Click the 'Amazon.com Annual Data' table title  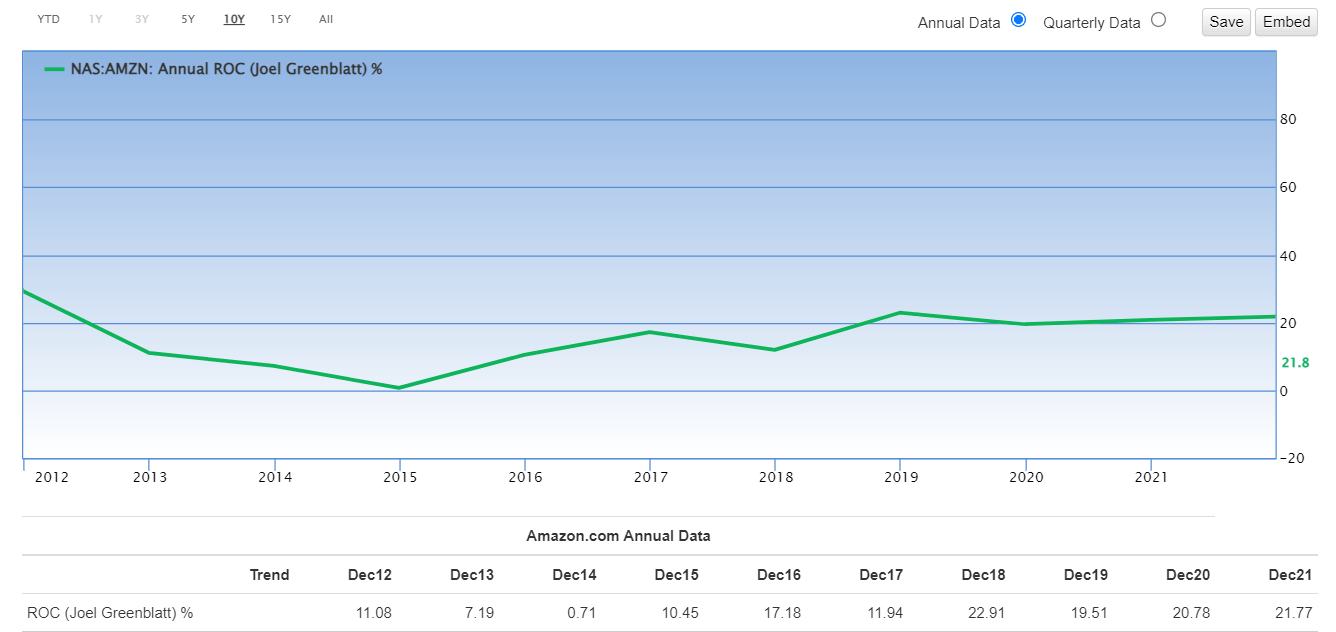[x=618, y=535]
